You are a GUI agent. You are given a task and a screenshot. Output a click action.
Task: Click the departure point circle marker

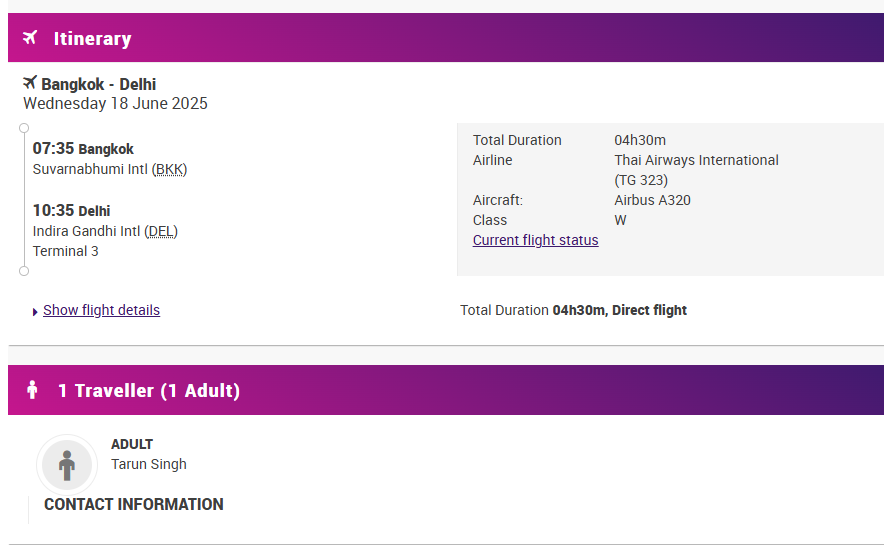click(x=24, y=128)
